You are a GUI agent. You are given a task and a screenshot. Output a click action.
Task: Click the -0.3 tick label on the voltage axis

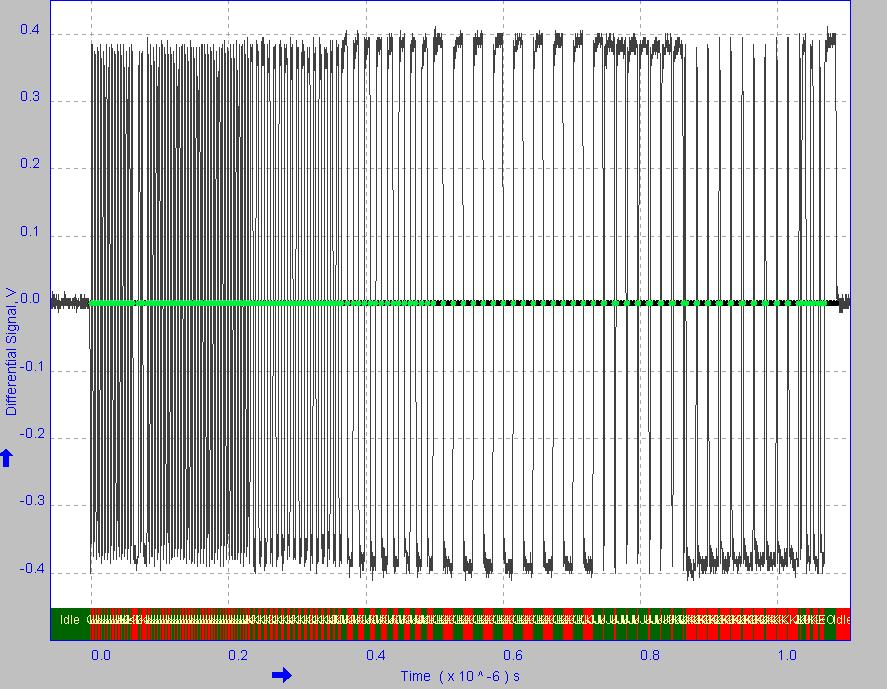[27, 502]
